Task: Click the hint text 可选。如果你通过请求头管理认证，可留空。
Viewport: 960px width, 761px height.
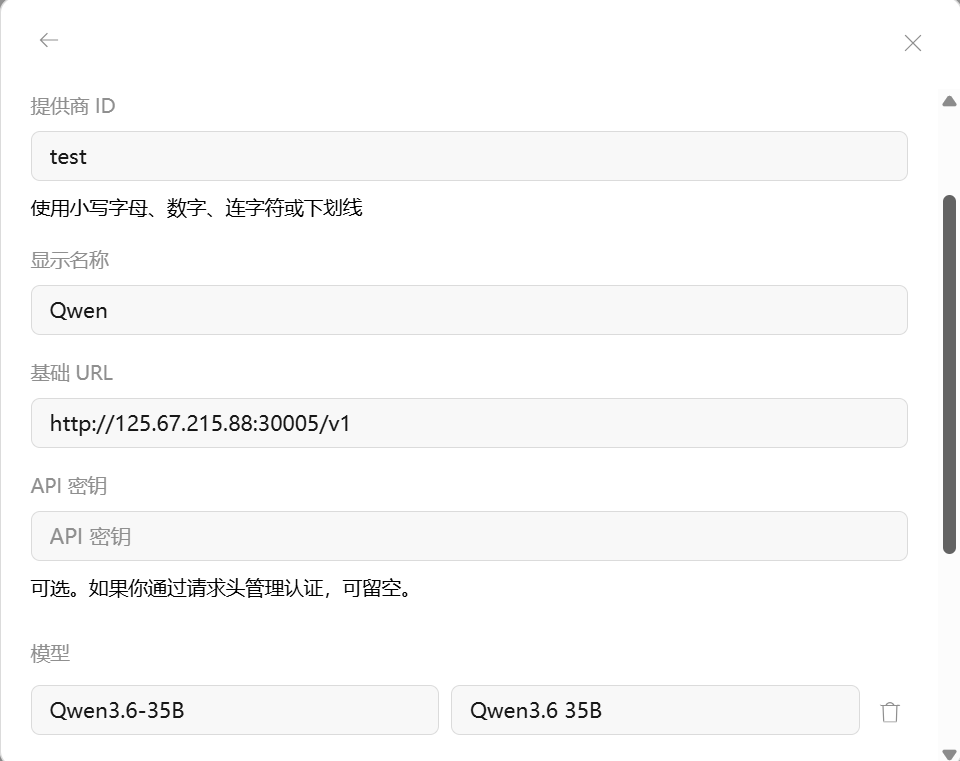Action: point(223,588)
